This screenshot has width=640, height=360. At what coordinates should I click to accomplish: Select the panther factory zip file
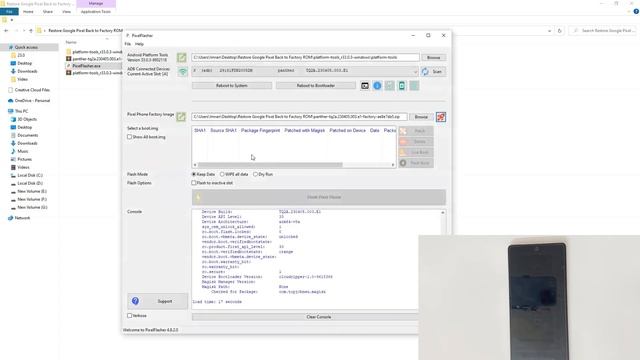point(94,59)
